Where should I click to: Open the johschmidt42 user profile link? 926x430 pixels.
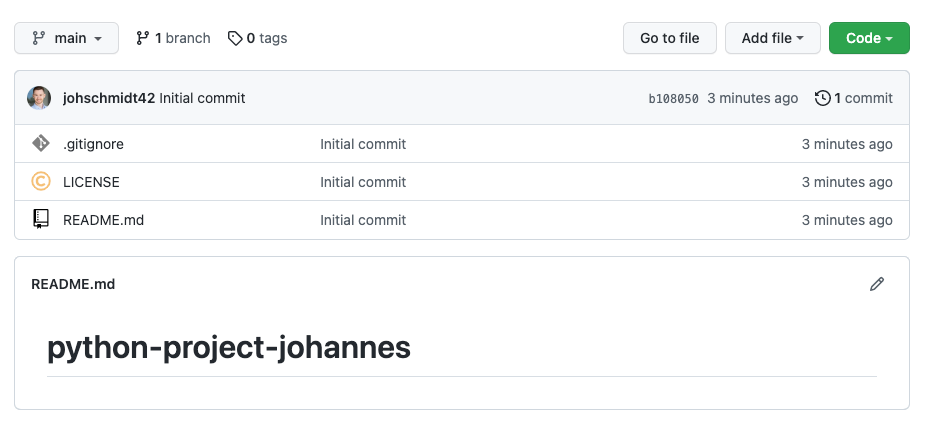pos(109,98)
